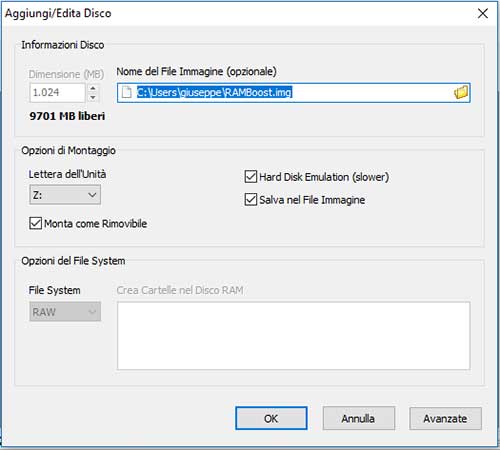The height and width of the screenshot is (450, 500).
Task: Select the highlighted RAMBoost.img path text
Action: (214, 92)
